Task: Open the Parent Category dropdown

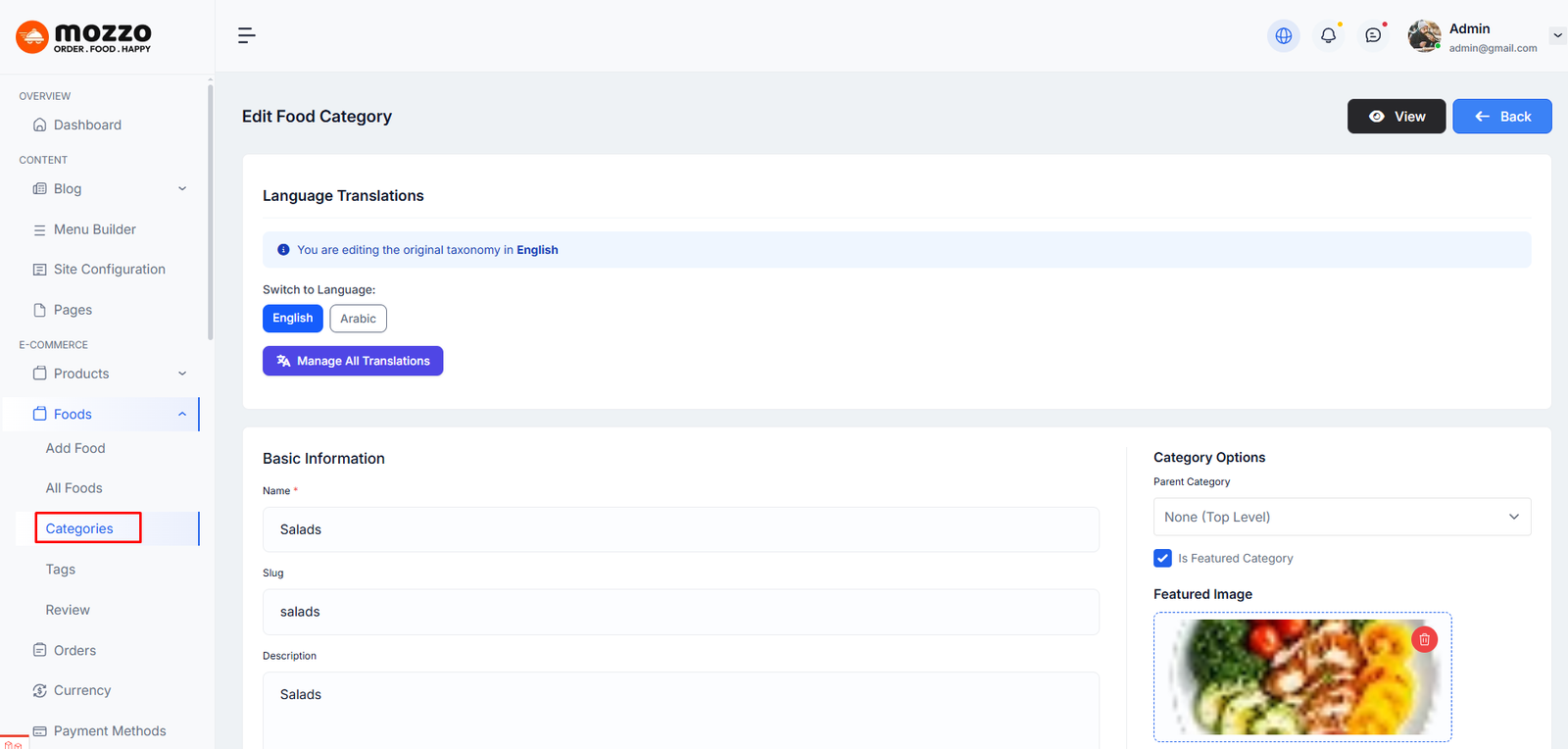Action: coord(1341,517)
